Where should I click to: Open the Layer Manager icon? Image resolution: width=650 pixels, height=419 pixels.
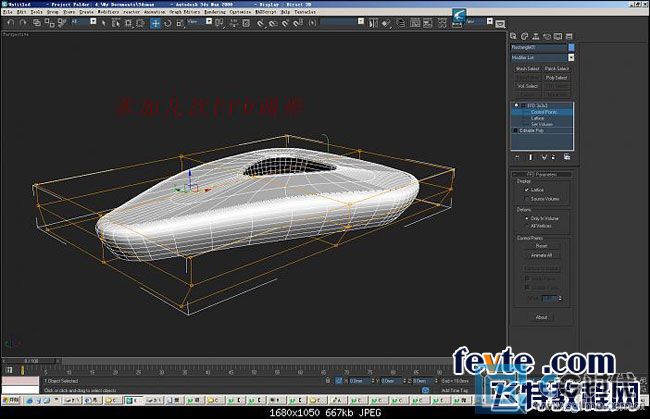click(x=401, y=23)
